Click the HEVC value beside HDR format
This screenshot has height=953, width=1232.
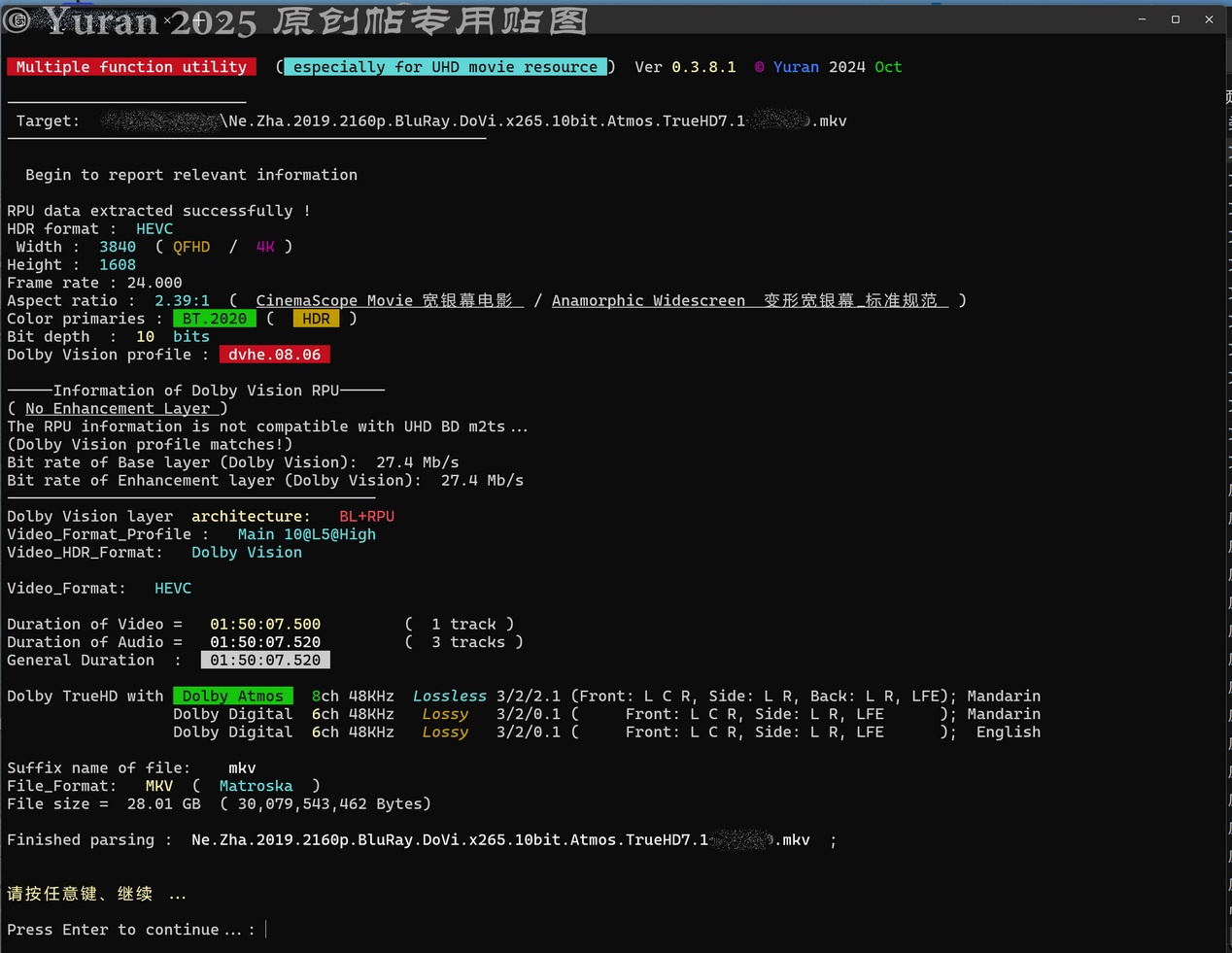(154, 229)
